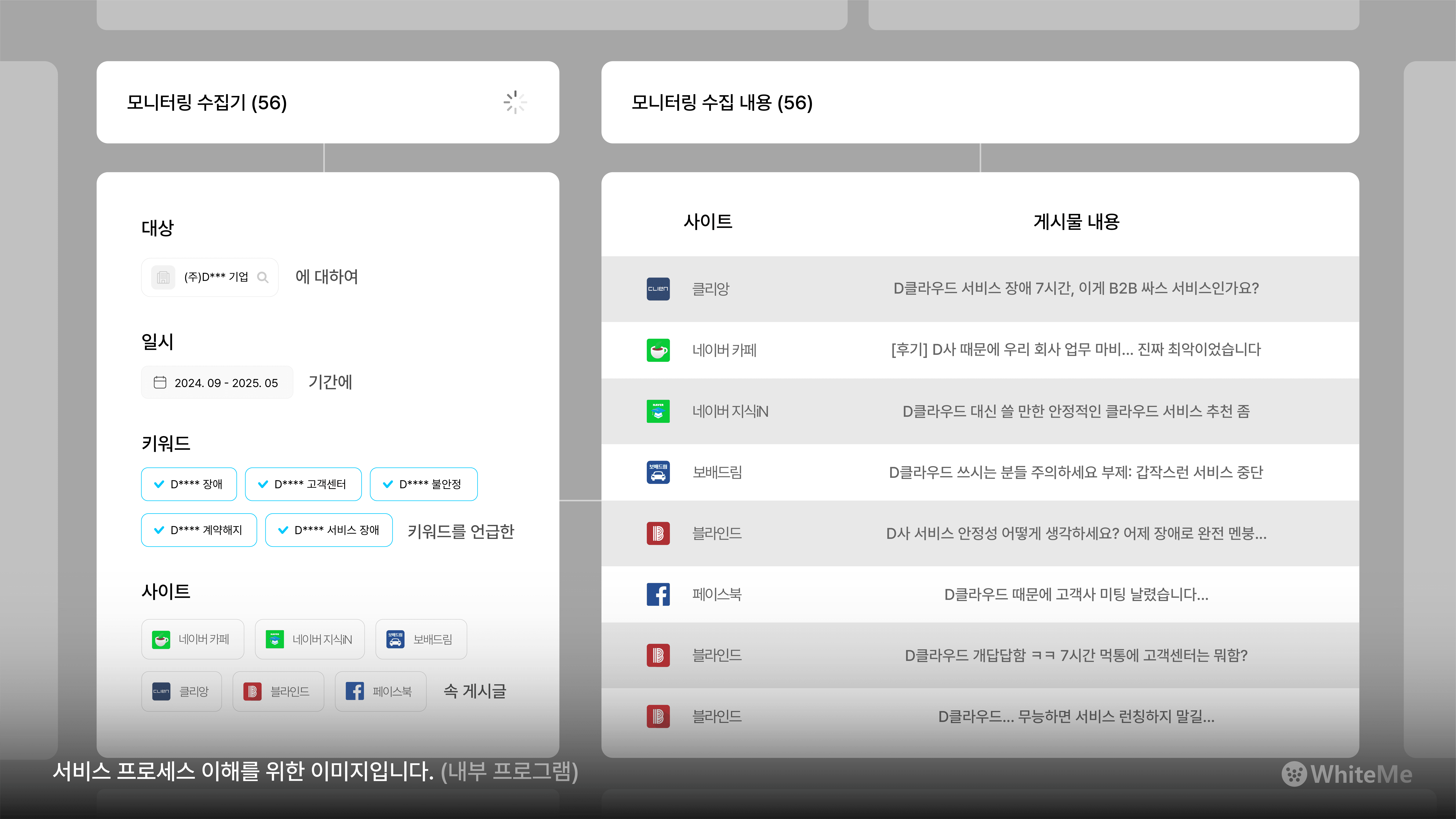Click the 블라인드 logo in the 완전 멘붕 post row
Viewport: 1456px width, 819px height.
658,534
